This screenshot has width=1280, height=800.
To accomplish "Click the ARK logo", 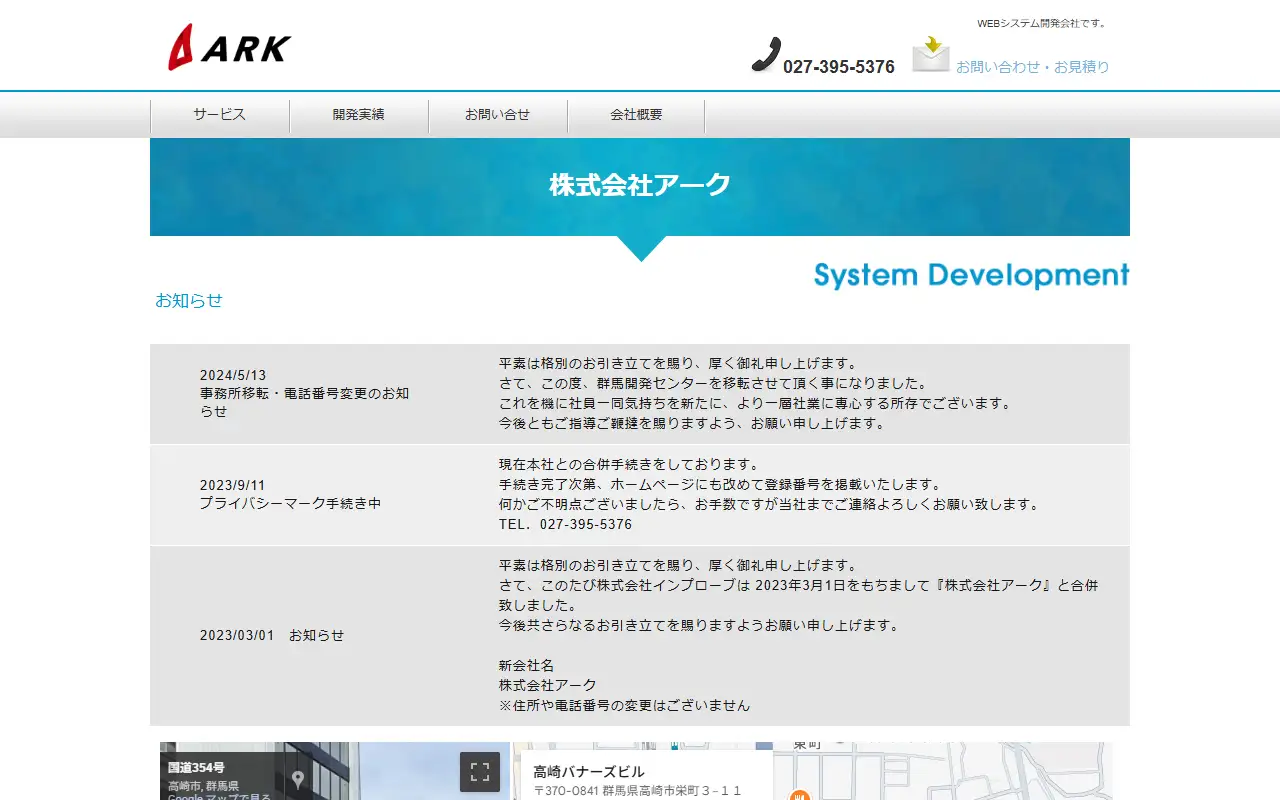I will click(x=229, y=47).
